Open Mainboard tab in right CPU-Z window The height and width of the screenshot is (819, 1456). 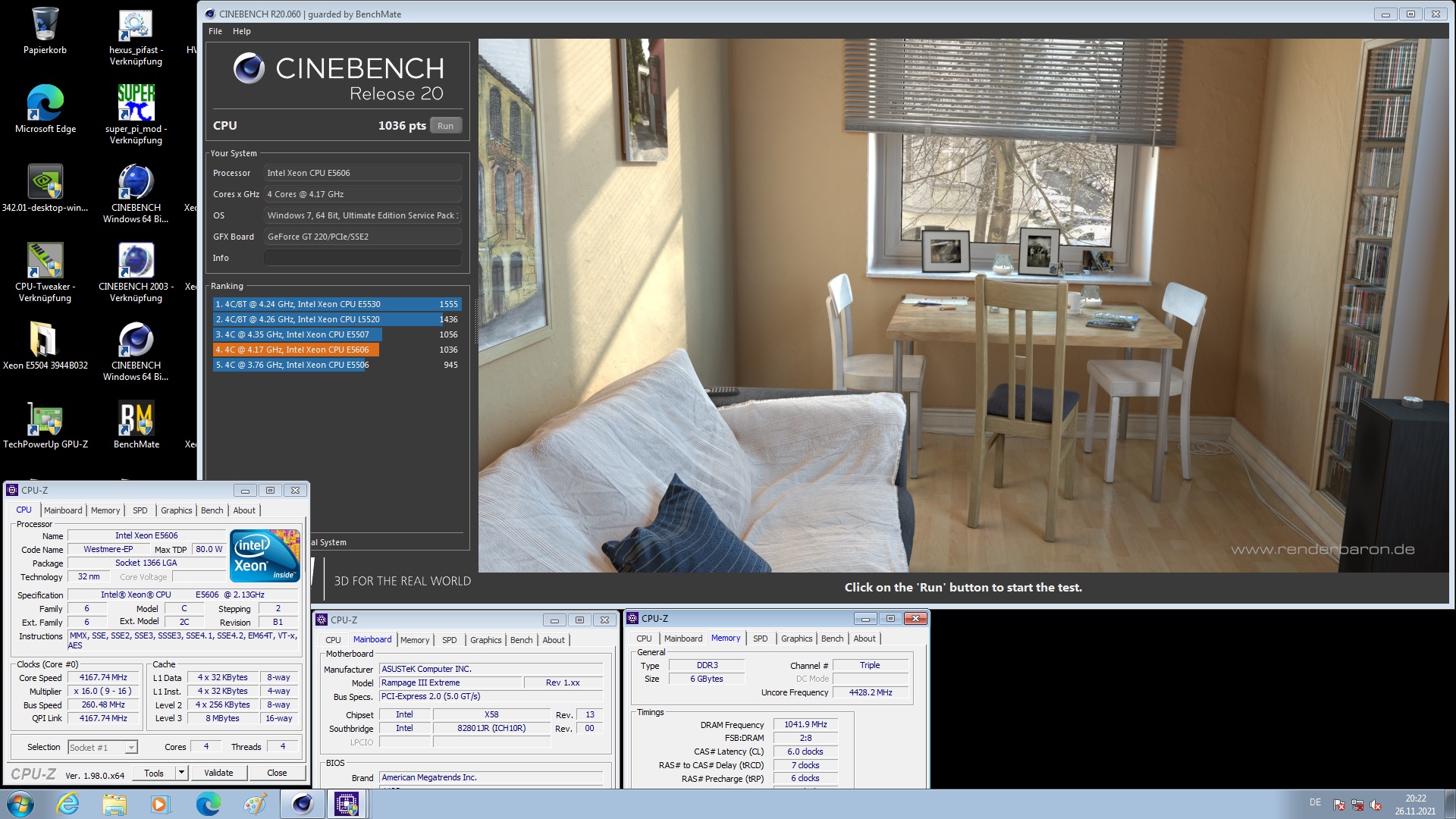(x=683, y=639)
